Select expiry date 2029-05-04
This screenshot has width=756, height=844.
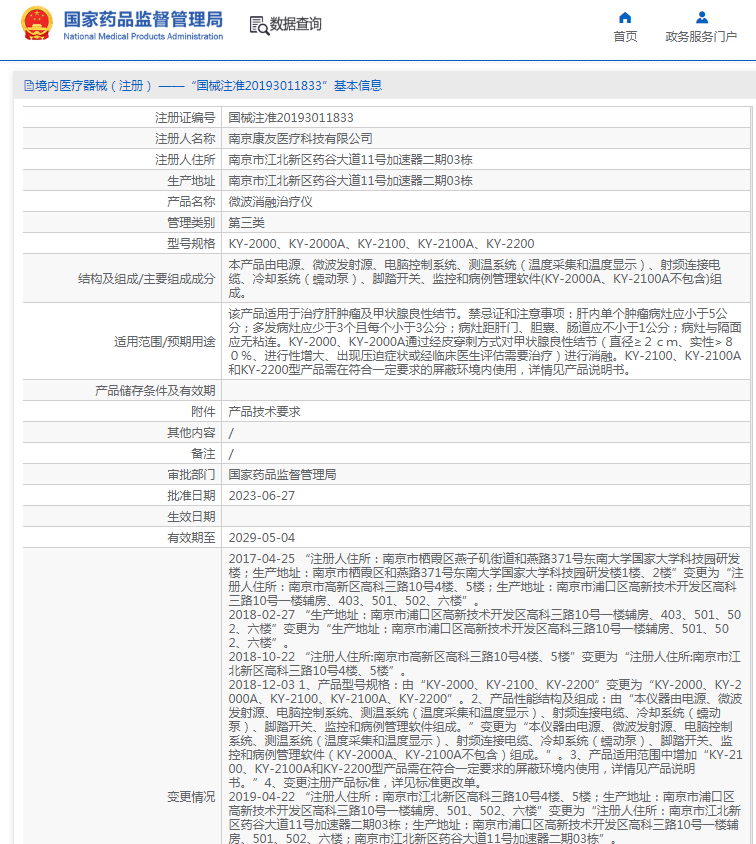point(262,538)
